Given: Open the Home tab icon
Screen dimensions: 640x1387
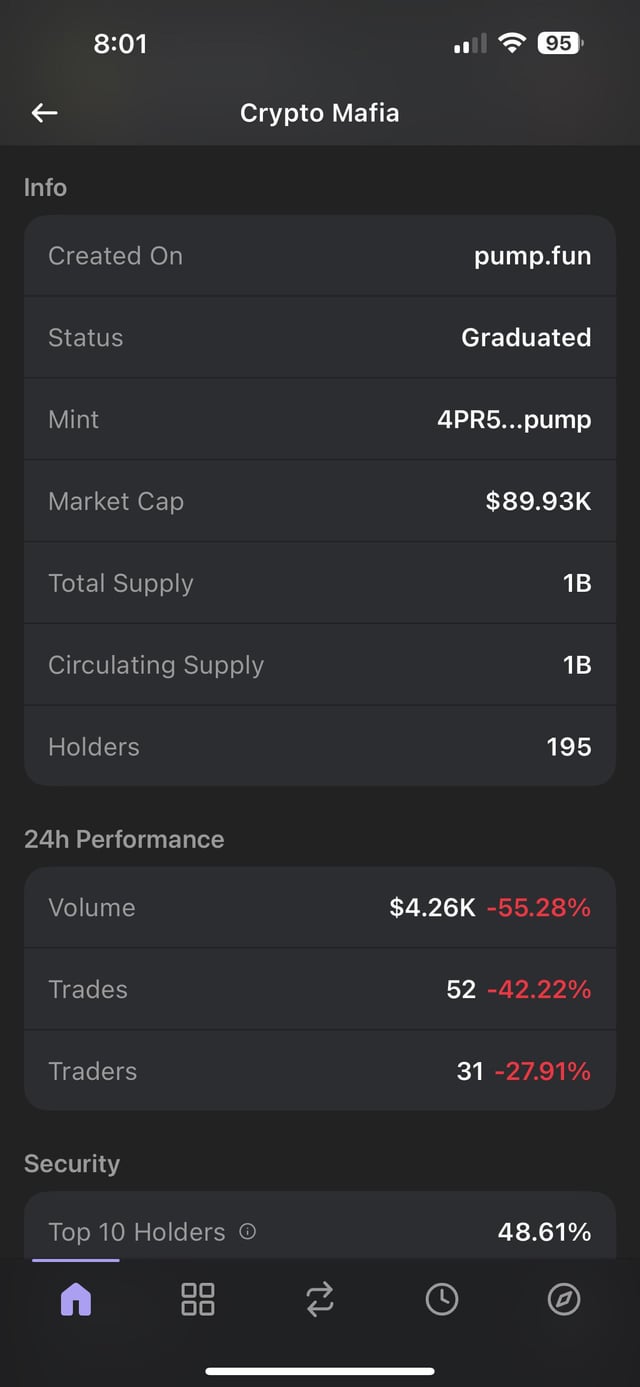Looking at the screenshot, I should click(76, 1299).
